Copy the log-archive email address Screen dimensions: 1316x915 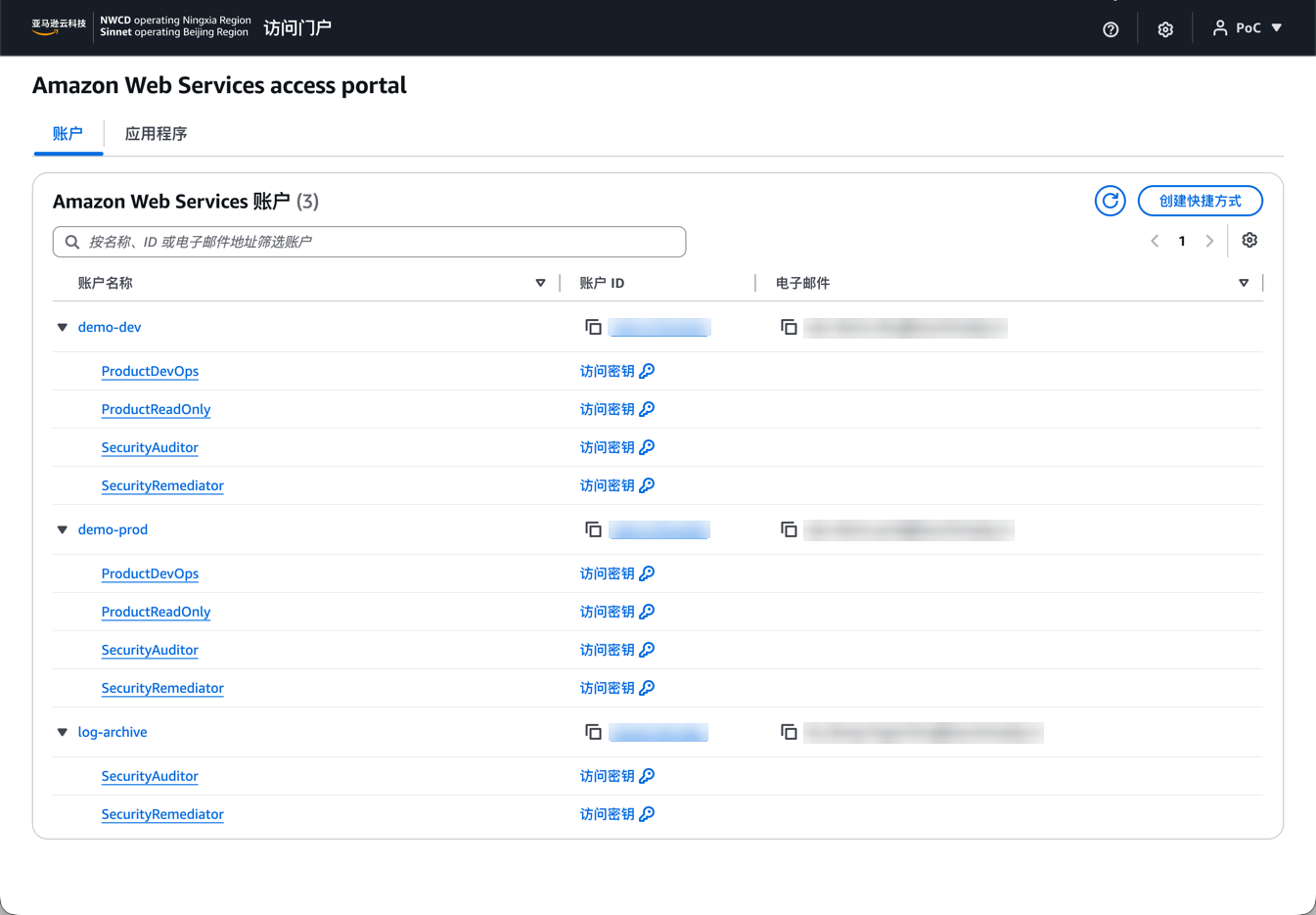(789, 732)
